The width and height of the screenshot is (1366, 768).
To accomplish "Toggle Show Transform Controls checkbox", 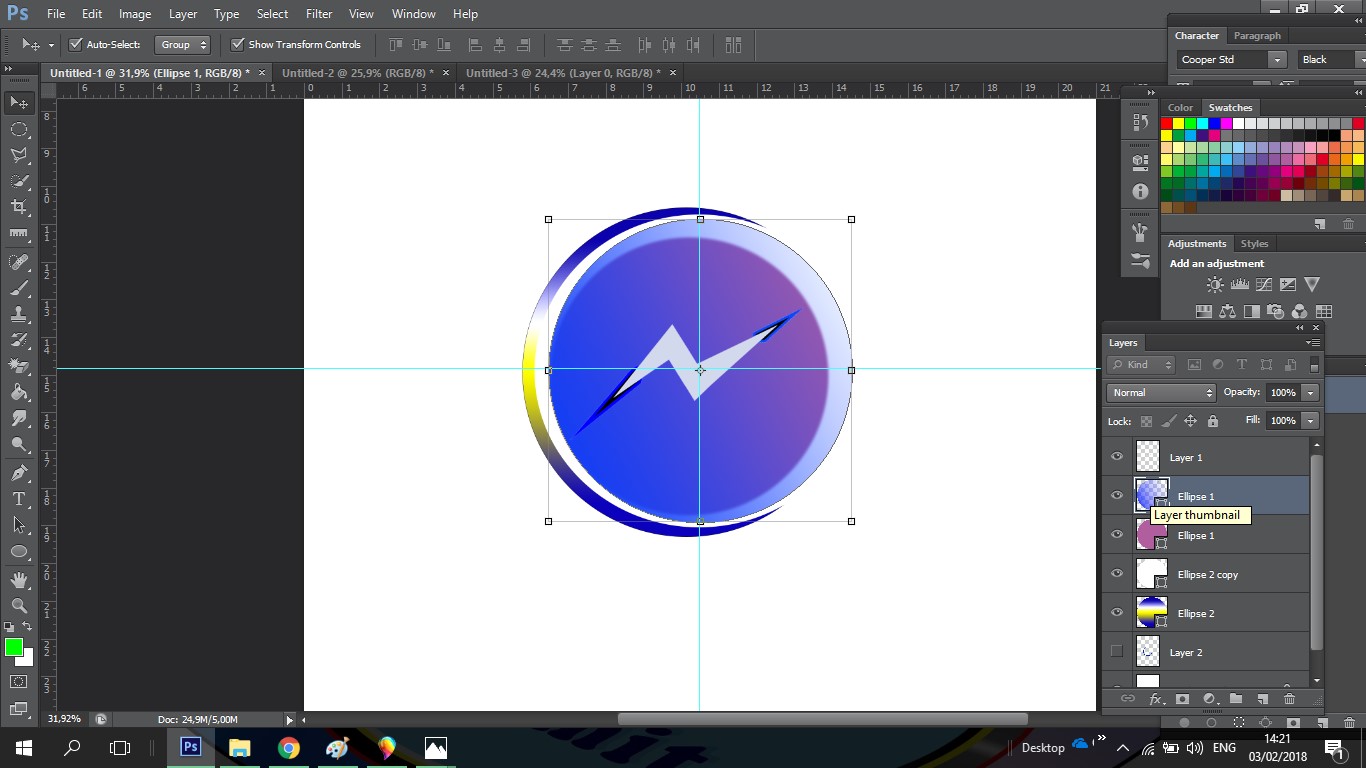I will point(237,44).
